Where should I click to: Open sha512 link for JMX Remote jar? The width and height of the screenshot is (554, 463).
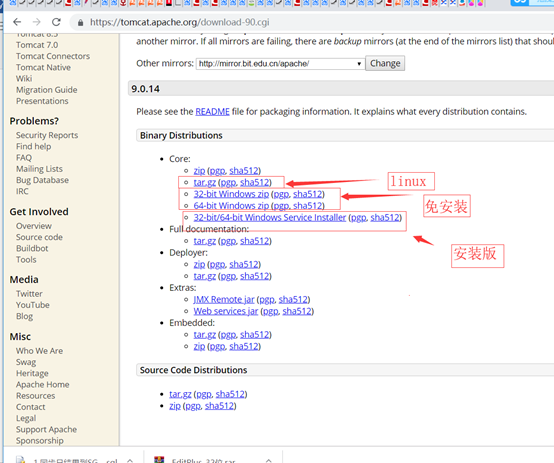[x=293, y=300]
